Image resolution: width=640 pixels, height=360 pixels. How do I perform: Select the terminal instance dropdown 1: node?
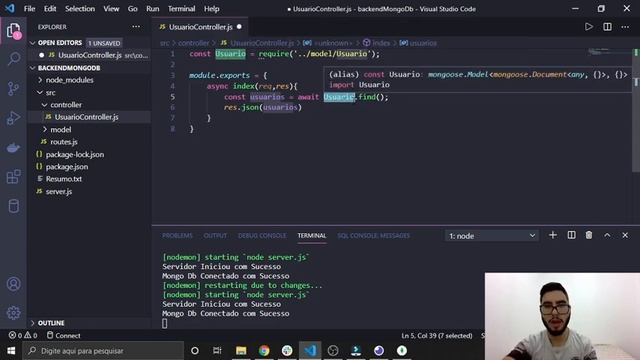491,236
